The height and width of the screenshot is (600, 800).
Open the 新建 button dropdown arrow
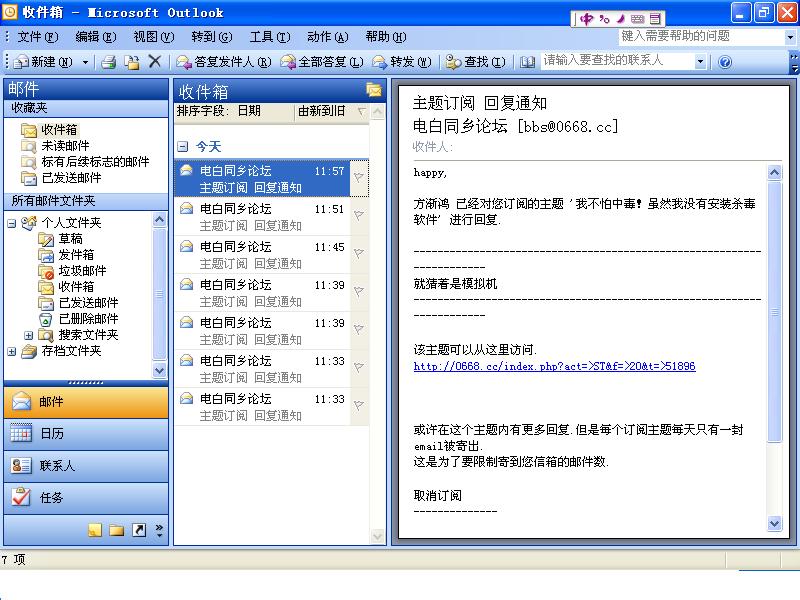85,62
